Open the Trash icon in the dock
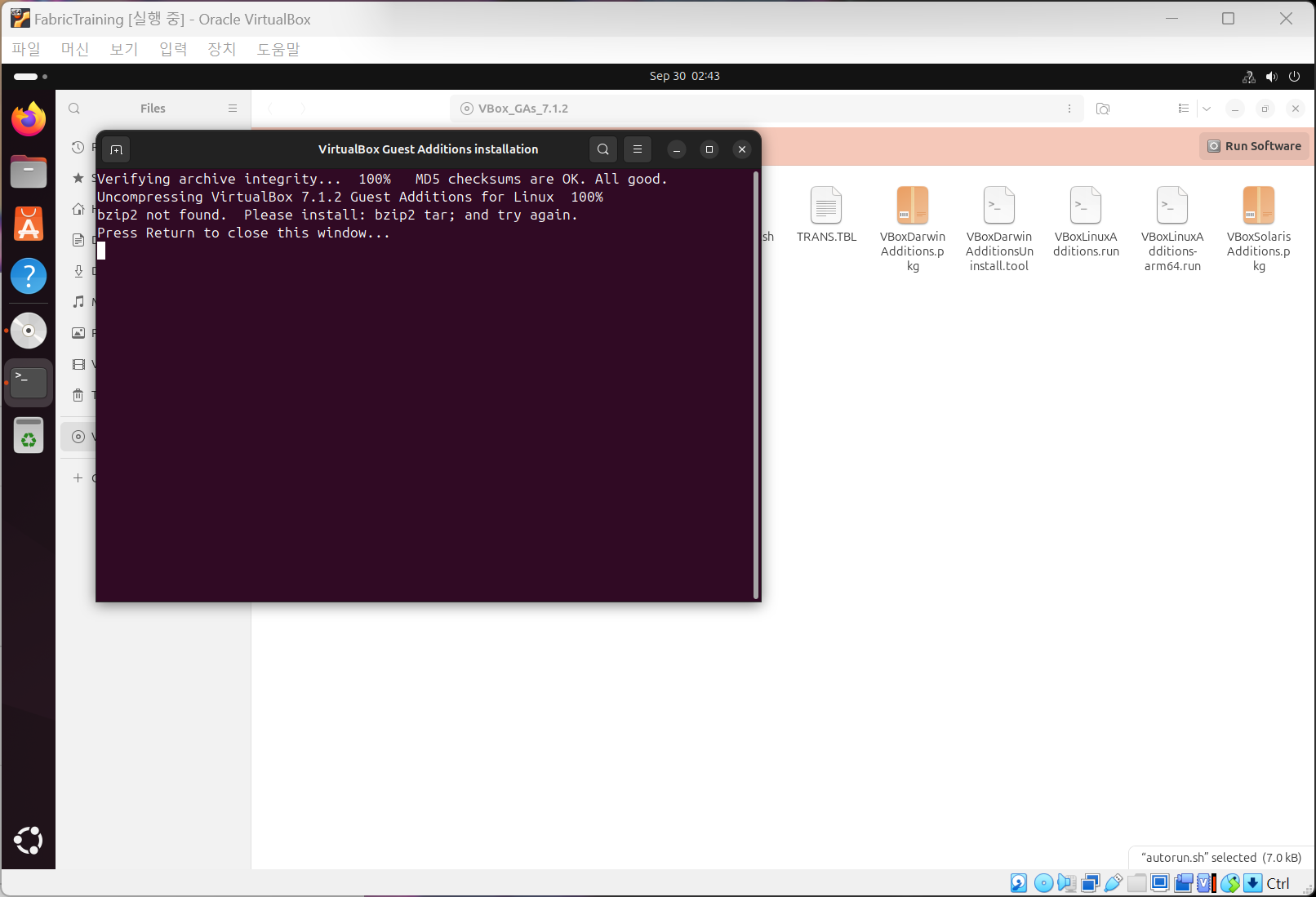 pos(29,436)
